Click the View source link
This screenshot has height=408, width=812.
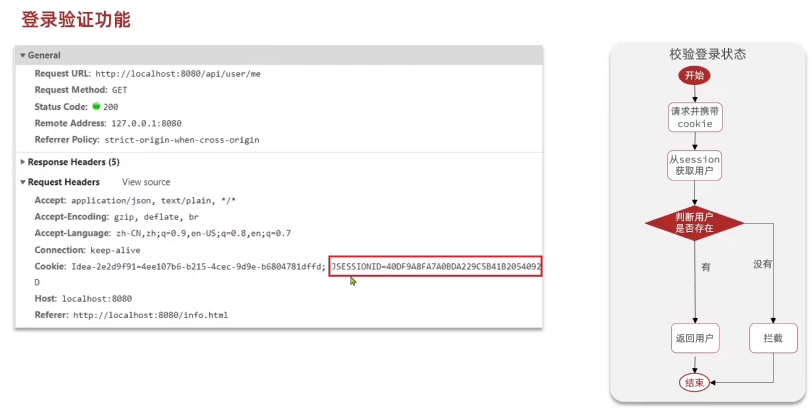click(146, 183)
